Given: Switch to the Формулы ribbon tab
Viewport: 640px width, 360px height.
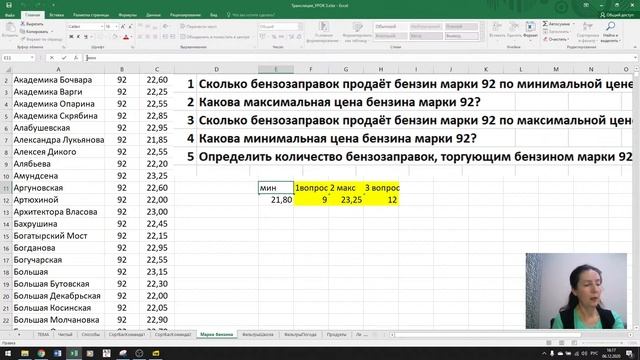Looking at the screenshot, I should click(x=127, y=15).
